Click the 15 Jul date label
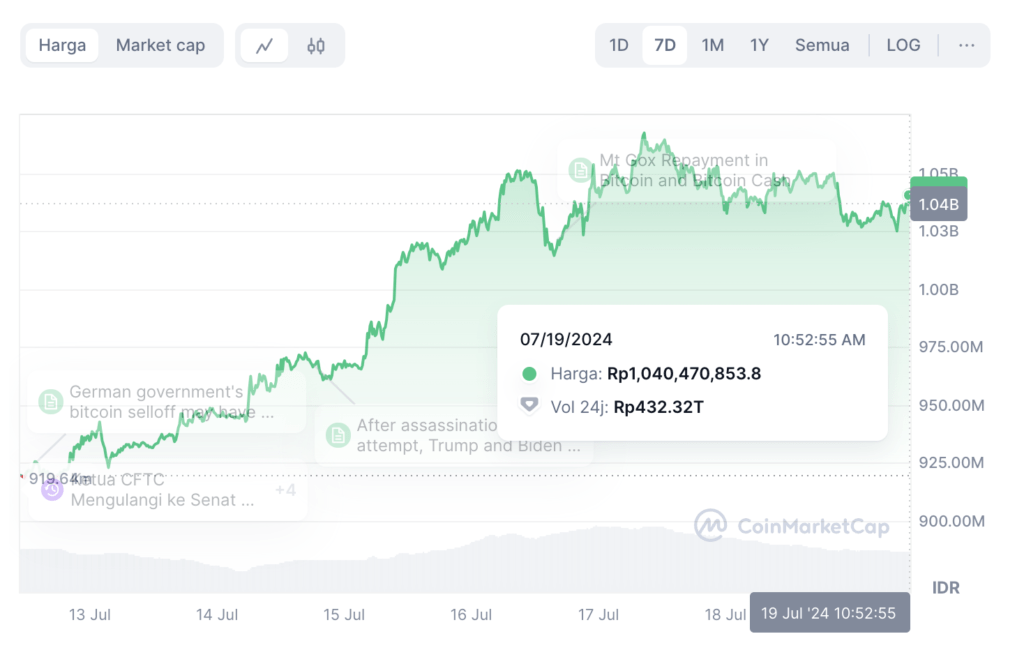Viewport: 1024px width, 657px height. pos(344,615)
